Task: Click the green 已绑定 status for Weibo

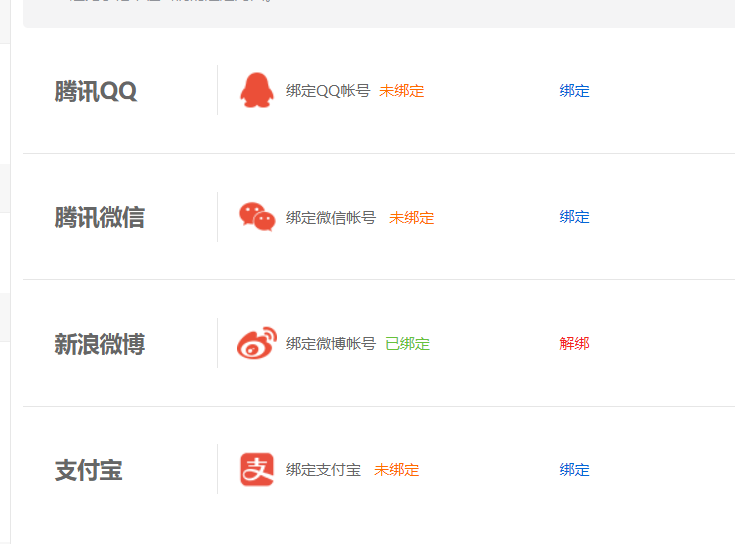Action: tap(407, 344)
